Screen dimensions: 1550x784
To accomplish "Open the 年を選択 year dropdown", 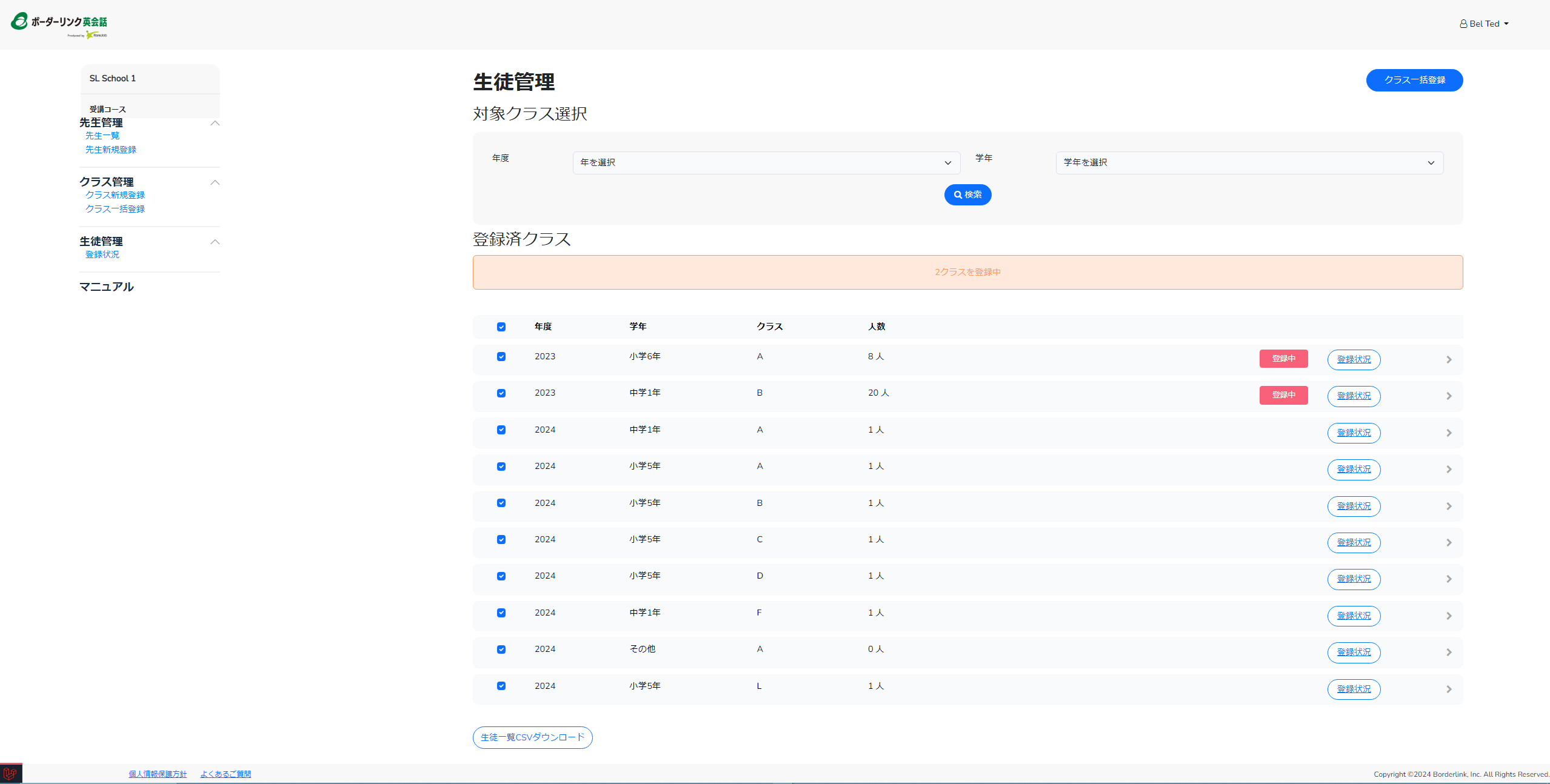I will 766,163.
